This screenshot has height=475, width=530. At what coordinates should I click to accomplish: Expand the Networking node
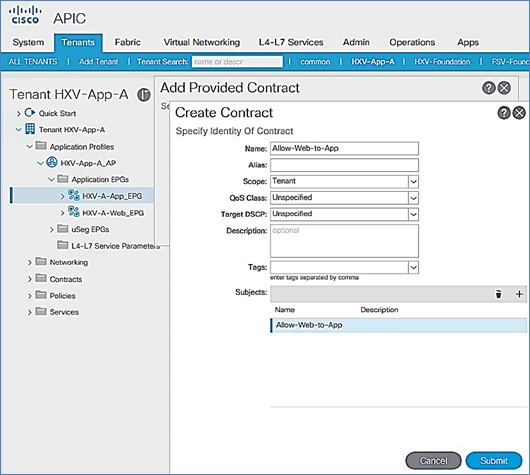click(30, 262)
